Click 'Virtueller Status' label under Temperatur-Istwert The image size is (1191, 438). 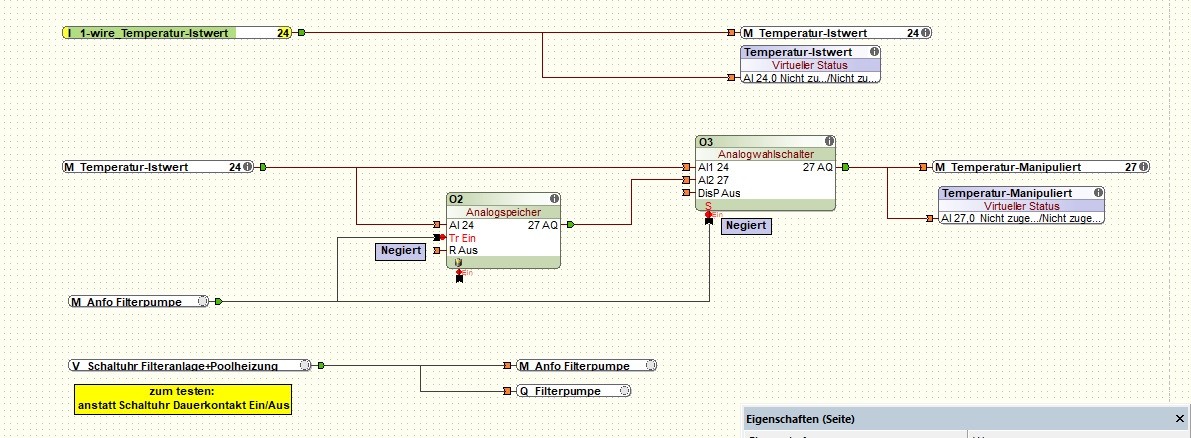(x=810, y=65)
